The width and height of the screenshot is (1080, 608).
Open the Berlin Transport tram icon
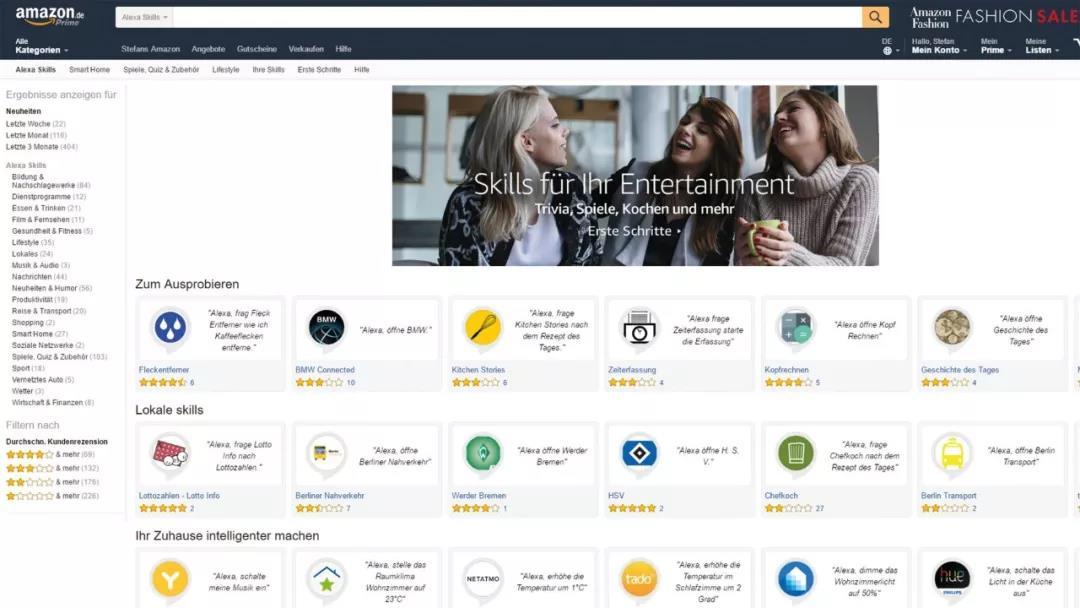952,453
